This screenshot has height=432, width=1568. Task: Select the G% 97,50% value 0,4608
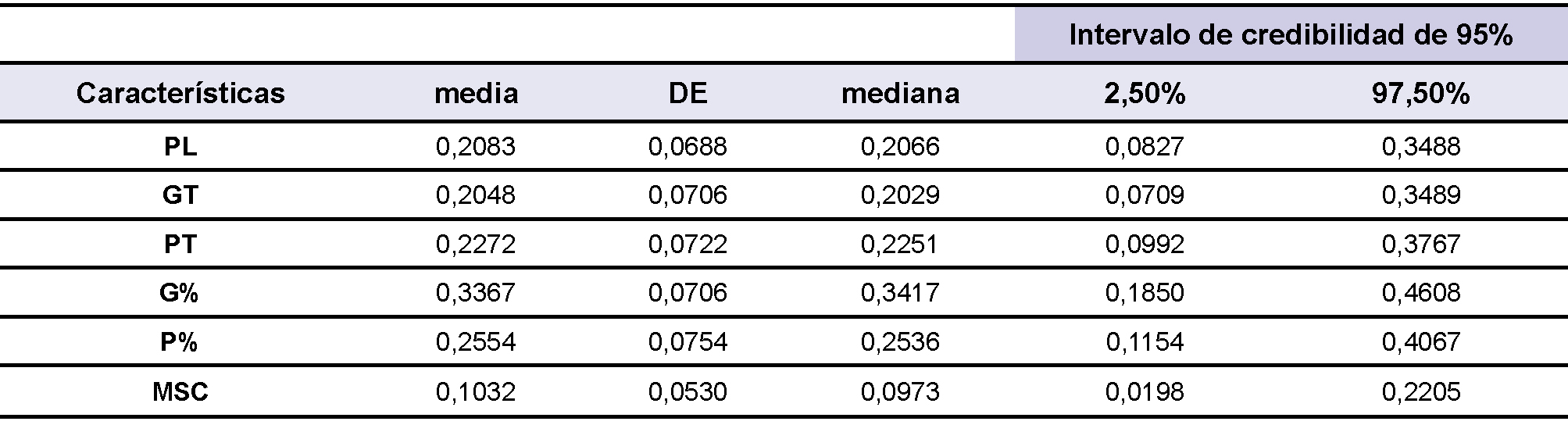tap(1420, 293)
